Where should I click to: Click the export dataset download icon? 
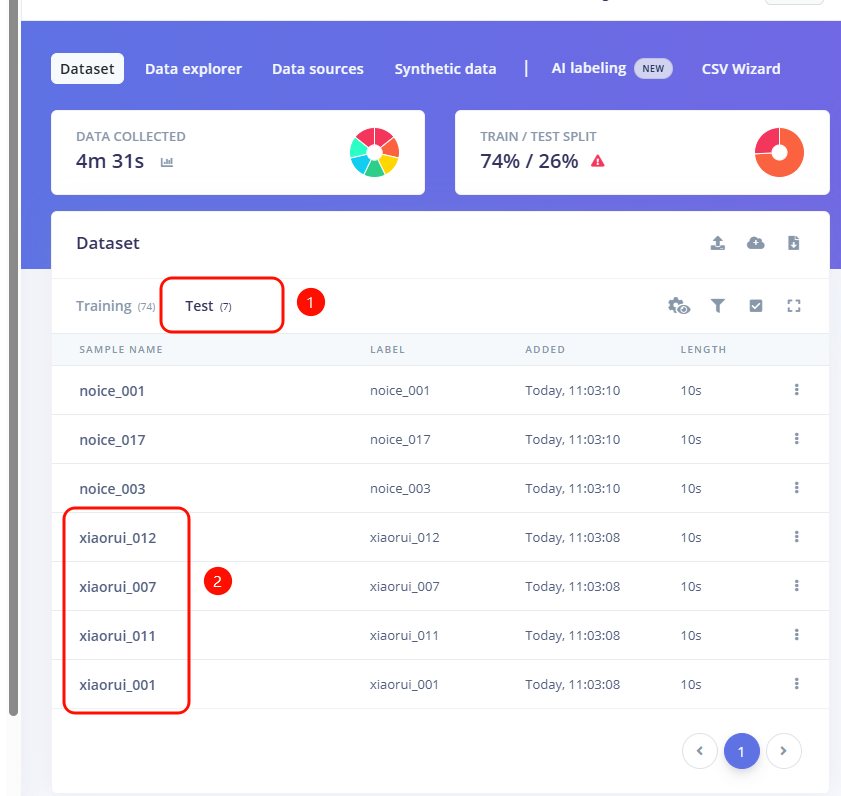[794, 243]
